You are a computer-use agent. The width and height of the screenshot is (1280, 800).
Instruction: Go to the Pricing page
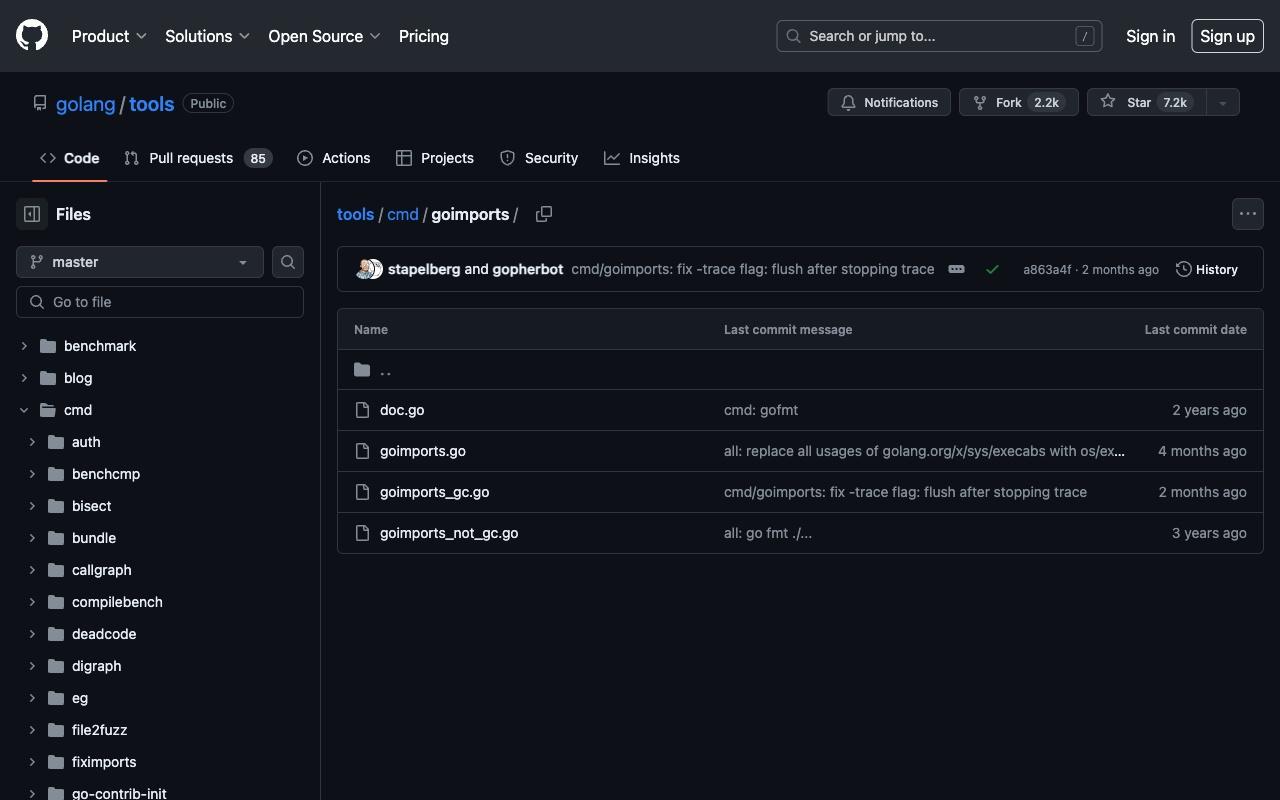point(424,36)
